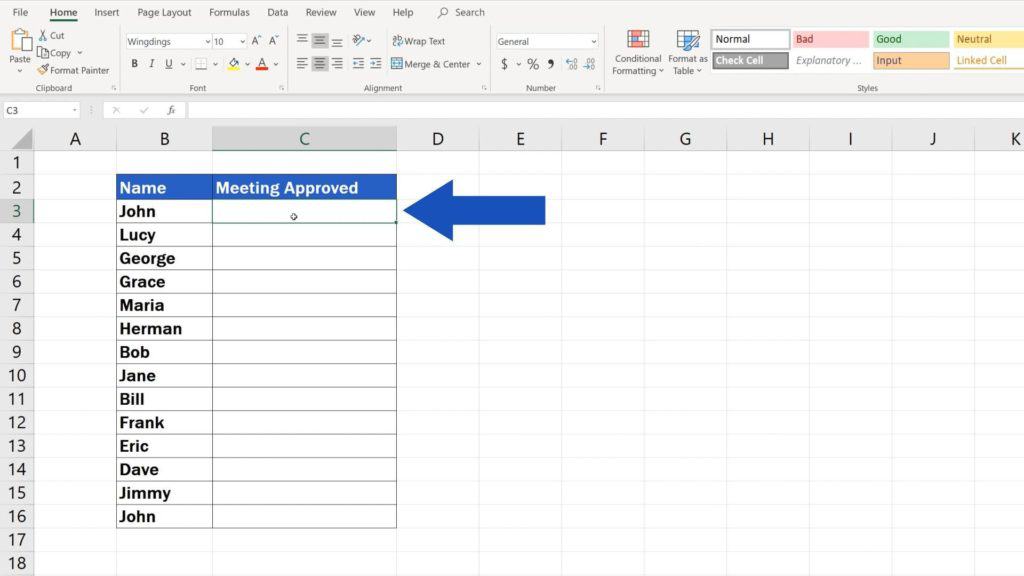Toggle Bold formatting

135,64
